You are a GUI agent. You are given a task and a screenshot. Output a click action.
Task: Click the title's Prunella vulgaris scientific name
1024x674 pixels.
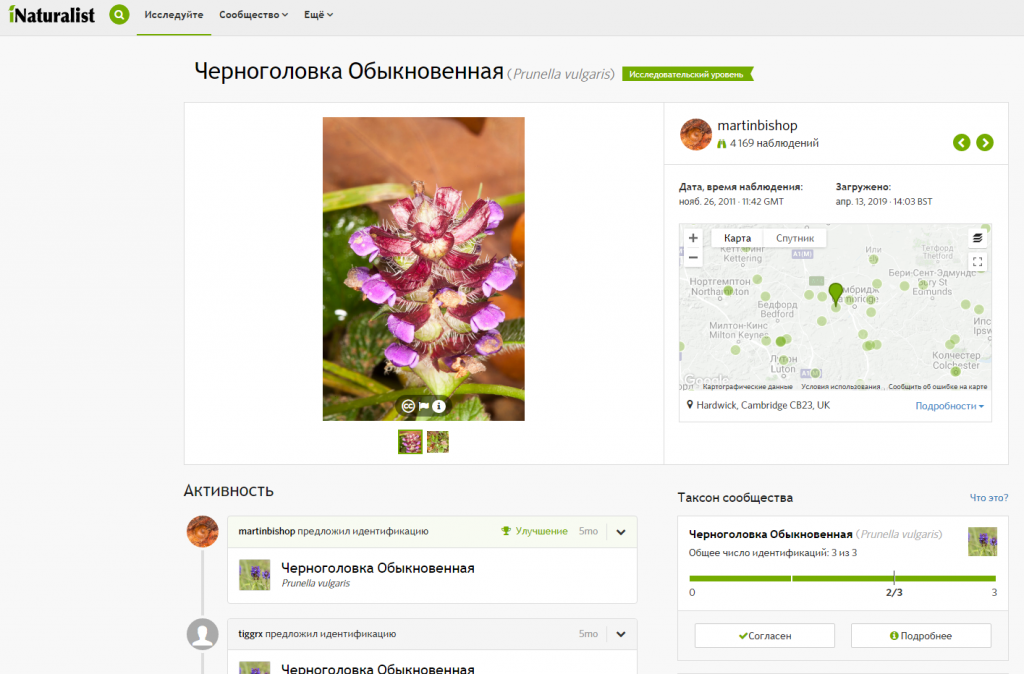563,74
